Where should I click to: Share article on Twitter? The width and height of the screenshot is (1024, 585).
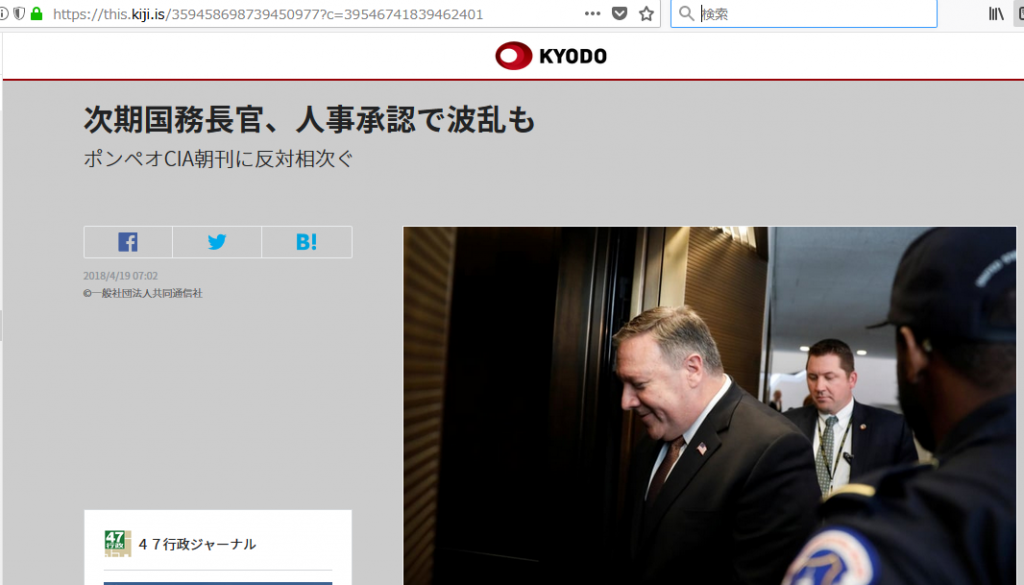[217, 242]
